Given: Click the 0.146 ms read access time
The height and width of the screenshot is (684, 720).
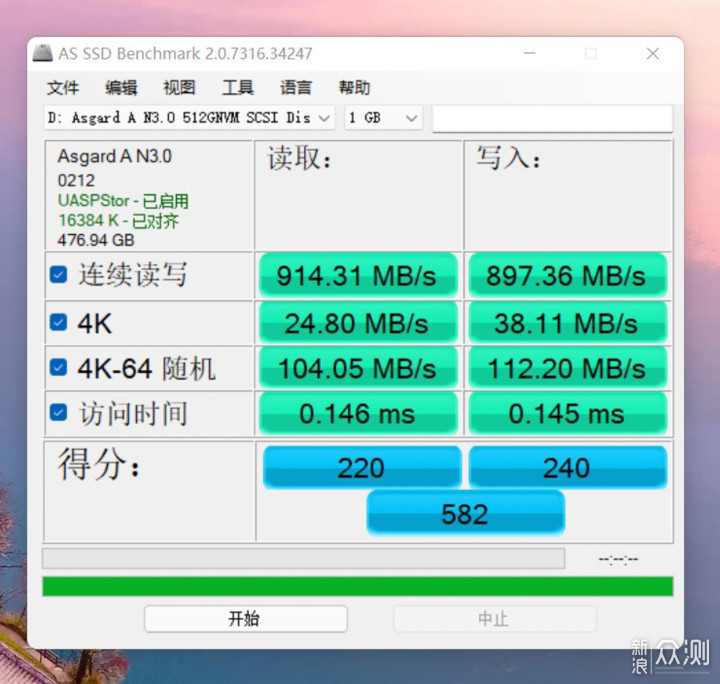Looking at the screenshot, I should 358,413.
